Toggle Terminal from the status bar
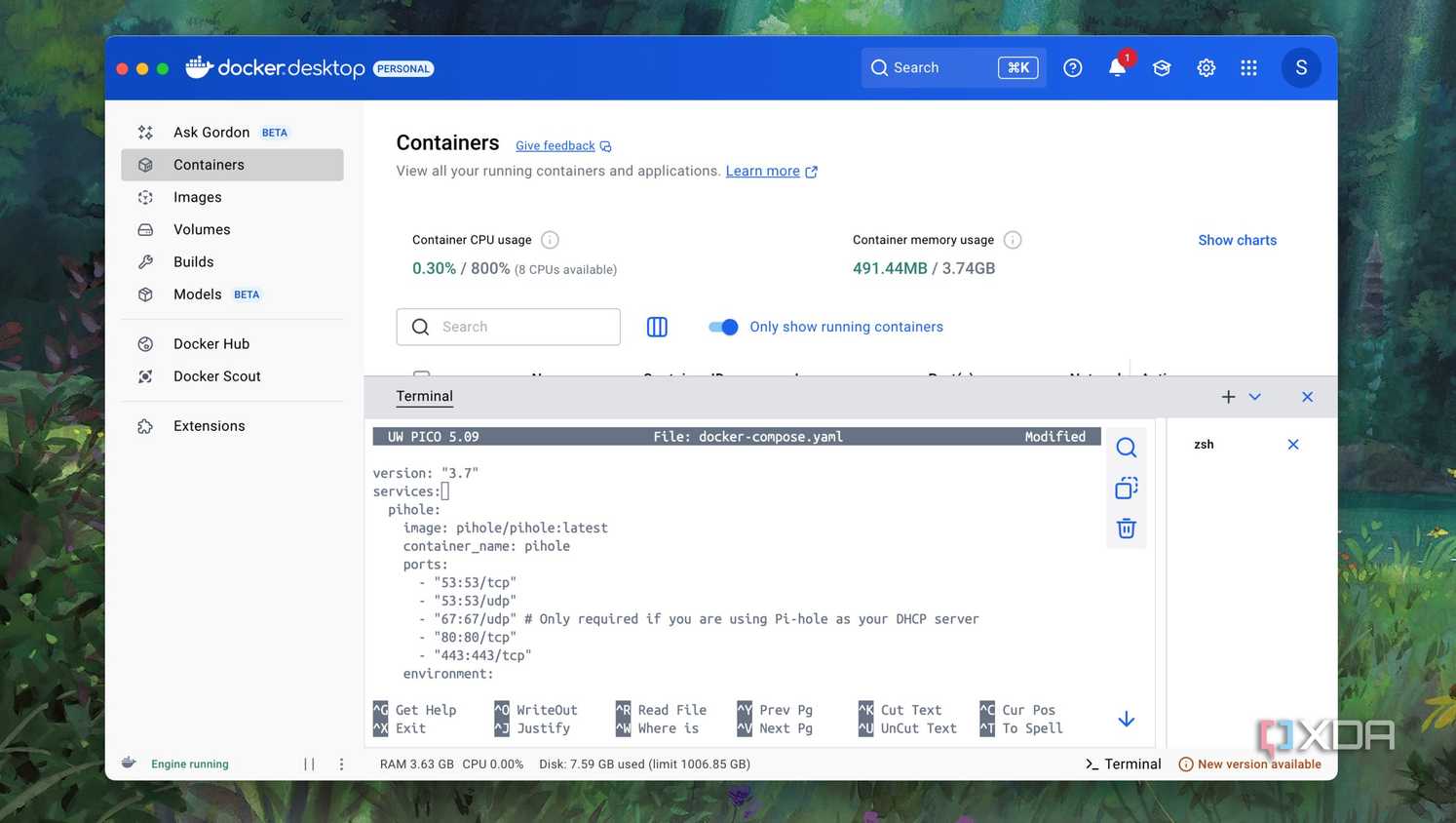Screen dimensions: 1456x823 [1123, 764]
